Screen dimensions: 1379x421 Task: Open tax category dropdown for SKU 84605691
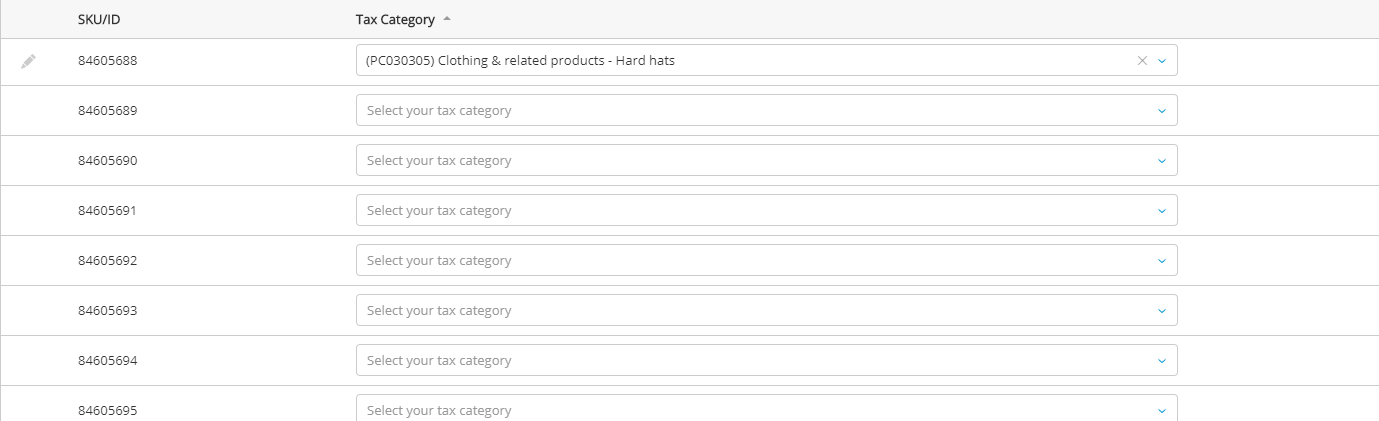tap(766, 211)
